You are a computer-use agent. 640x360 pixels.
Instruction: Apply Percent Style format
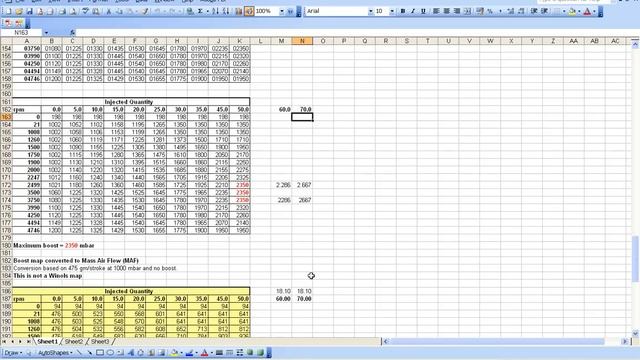point(490,11)
